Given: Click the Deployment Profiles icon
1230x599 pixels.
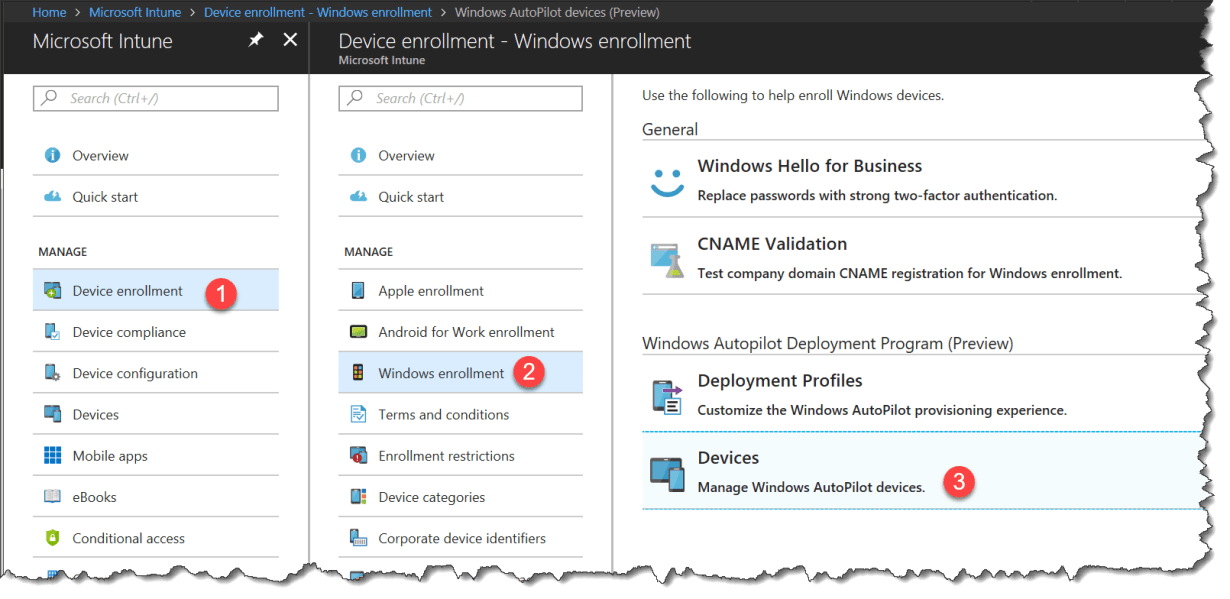Looking at the screenshot, I should click(x=667, y=395).
